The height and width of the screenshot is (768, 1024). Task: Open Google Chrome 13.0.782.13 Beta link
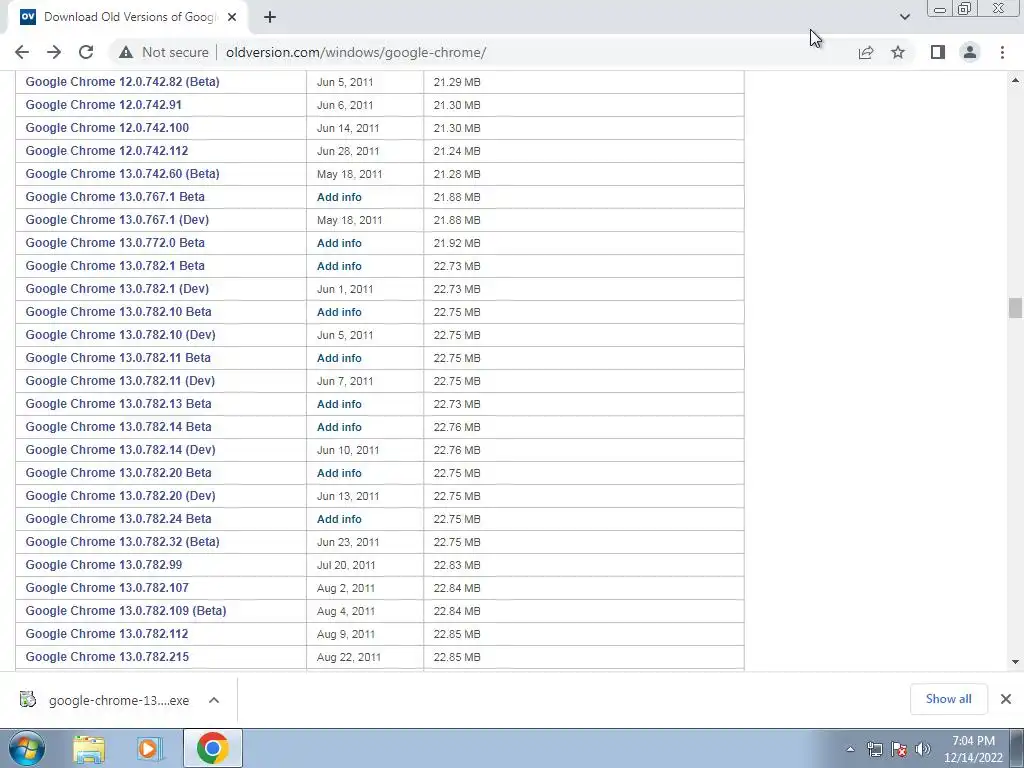point(118,404)
